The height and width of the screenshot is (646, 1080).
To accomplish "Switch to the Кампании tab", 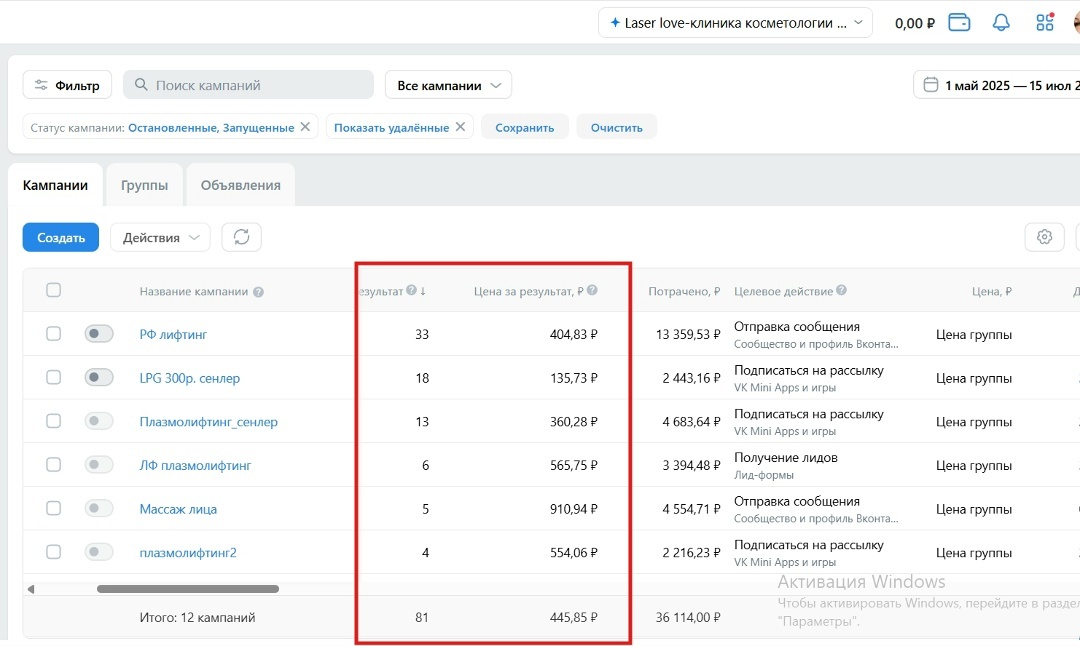I will 55,185.
